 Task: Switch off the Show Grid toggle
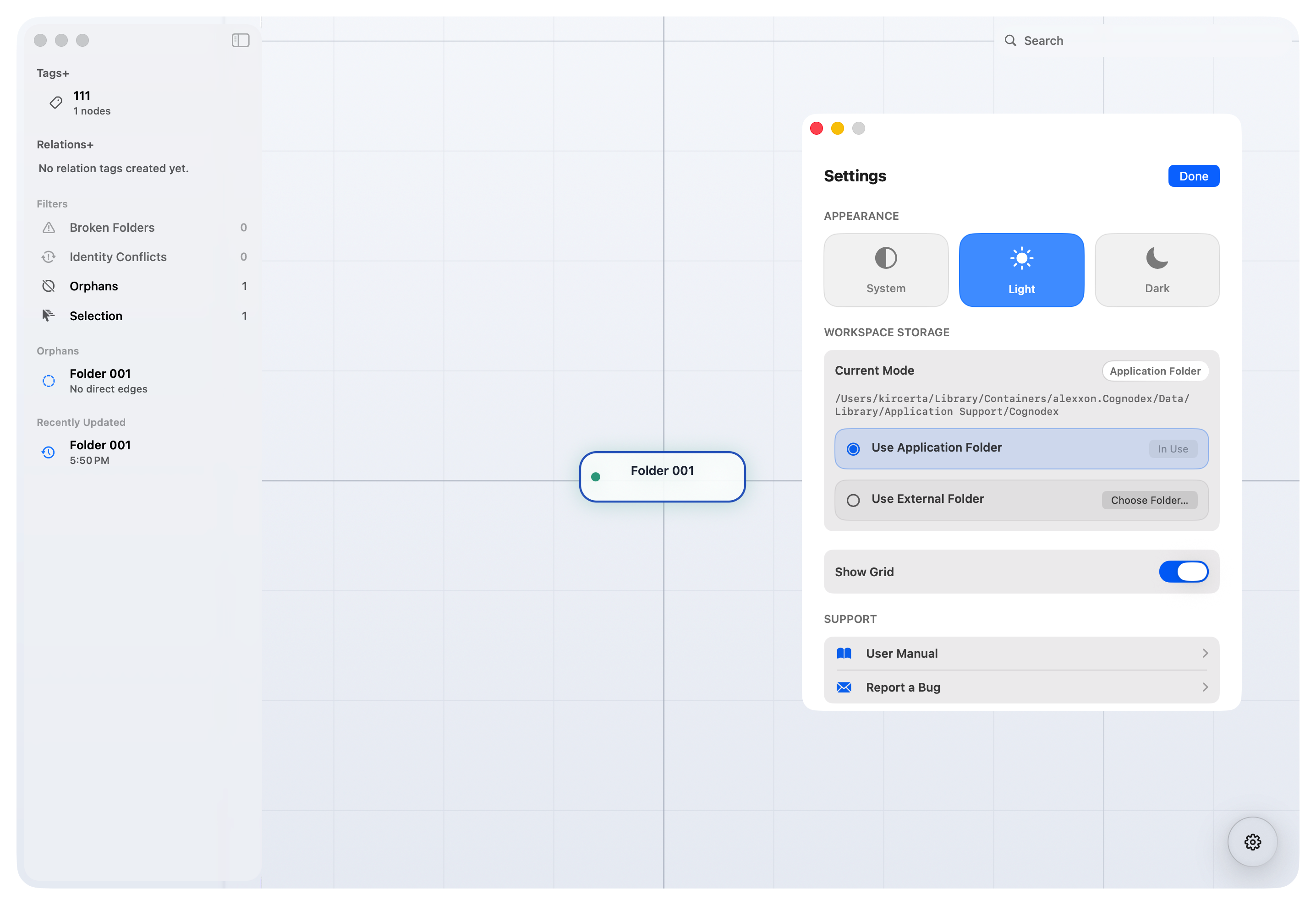(1183, 572)
